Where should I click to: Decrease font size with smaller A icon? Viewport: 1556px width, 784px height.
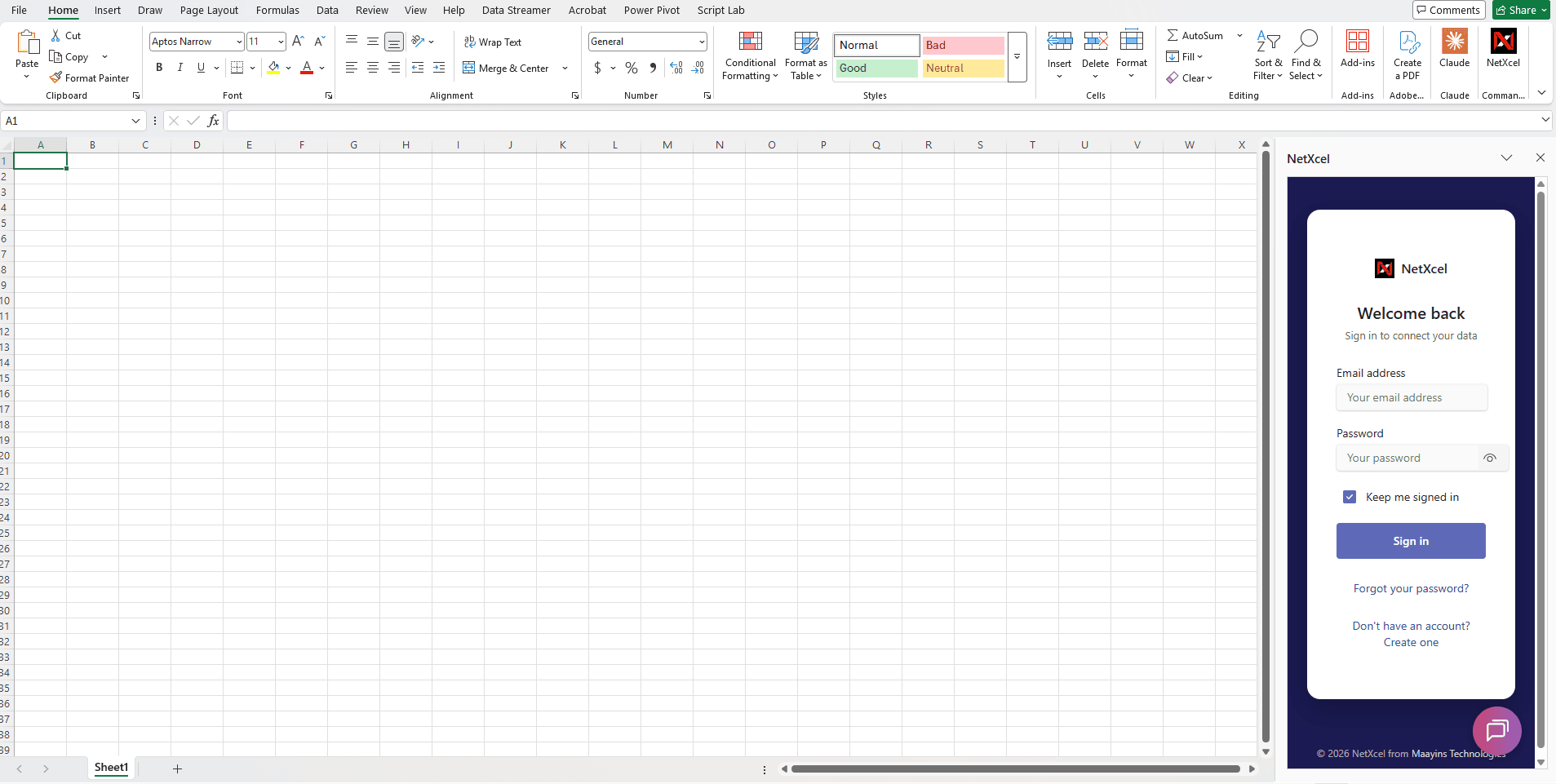pyautogui.click(x=319, y=42)
